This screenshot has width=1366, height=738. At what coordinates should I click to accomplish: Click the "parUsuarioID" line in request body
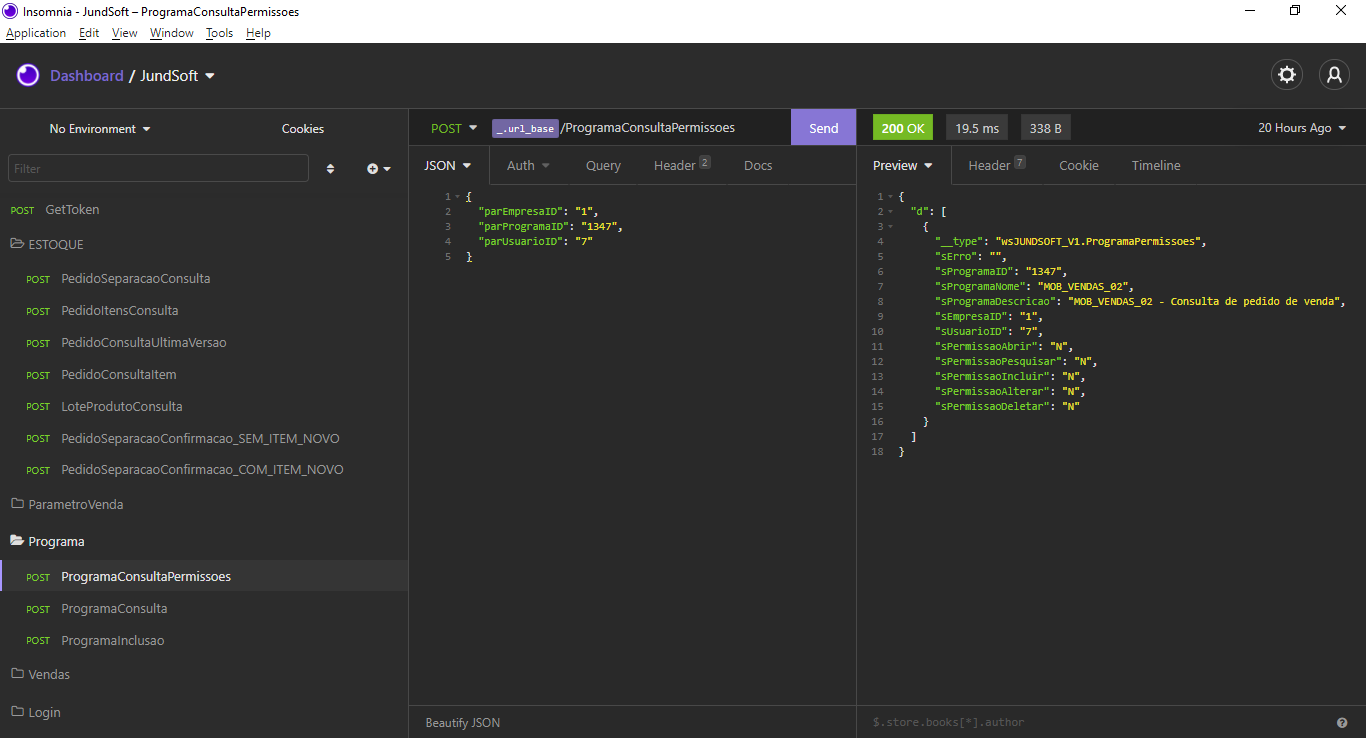click(x=536, y=242)
